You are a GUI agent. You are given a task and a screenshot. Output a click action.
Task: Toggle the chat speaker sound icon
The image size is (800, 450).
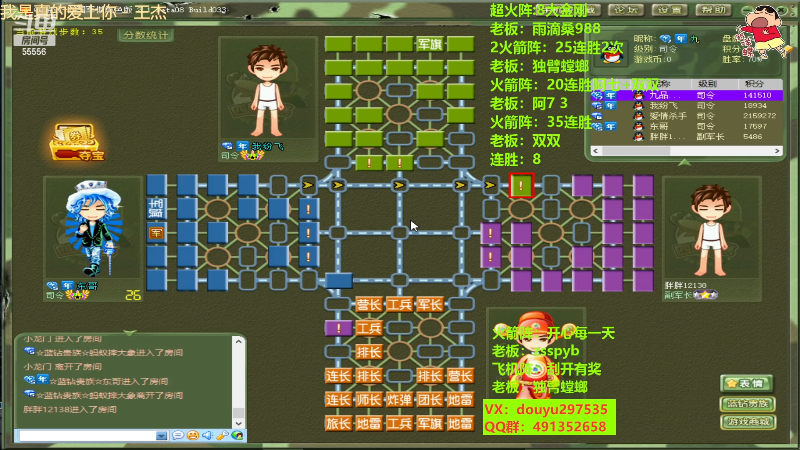[207, 435]
